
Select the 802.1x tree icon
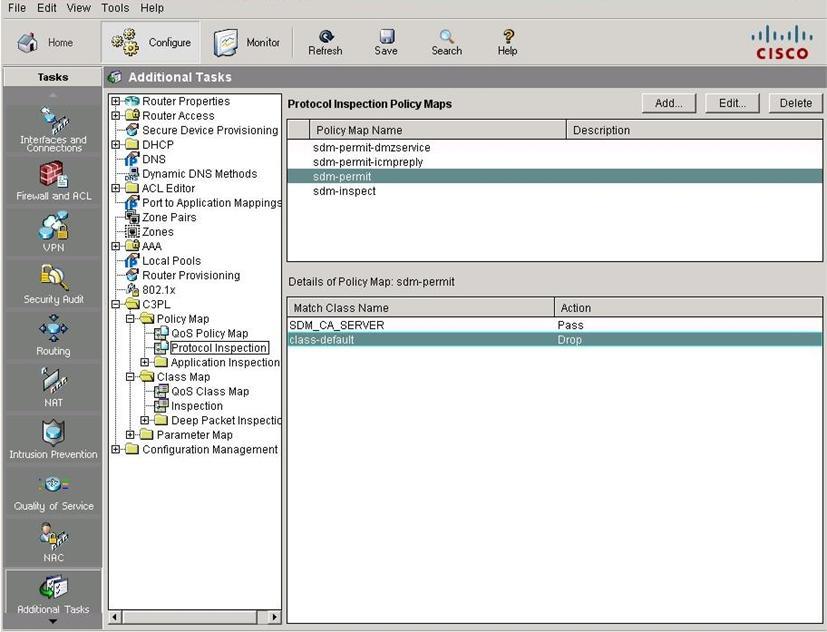(x=132, y=290)
